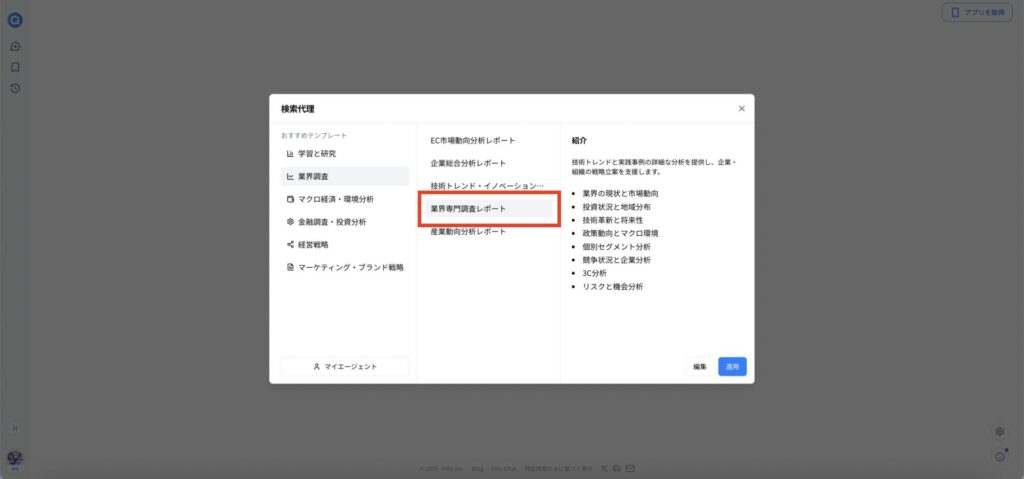The image size is (1024, 479).
Task: Close the 検索代理 dialog
Action: click(x=741, y=108)
